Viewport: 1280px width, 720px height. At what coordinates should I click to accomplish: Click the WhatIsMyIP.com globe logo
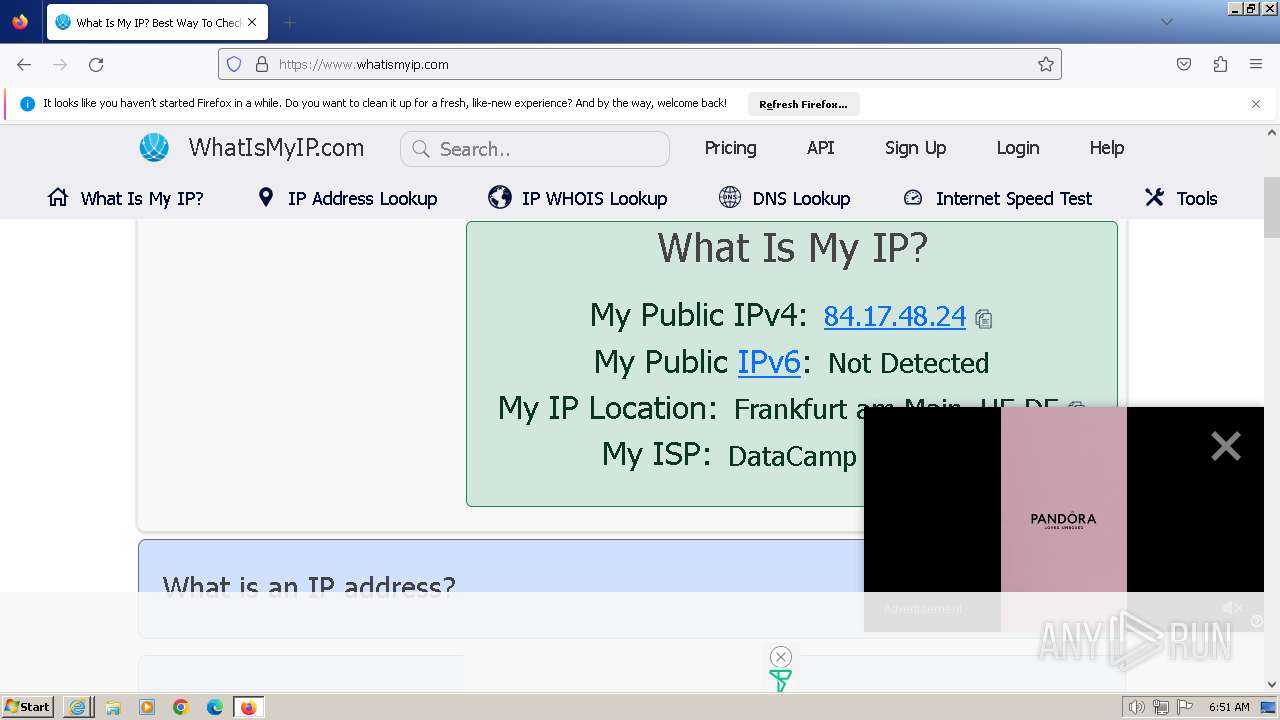click(154, 148)
